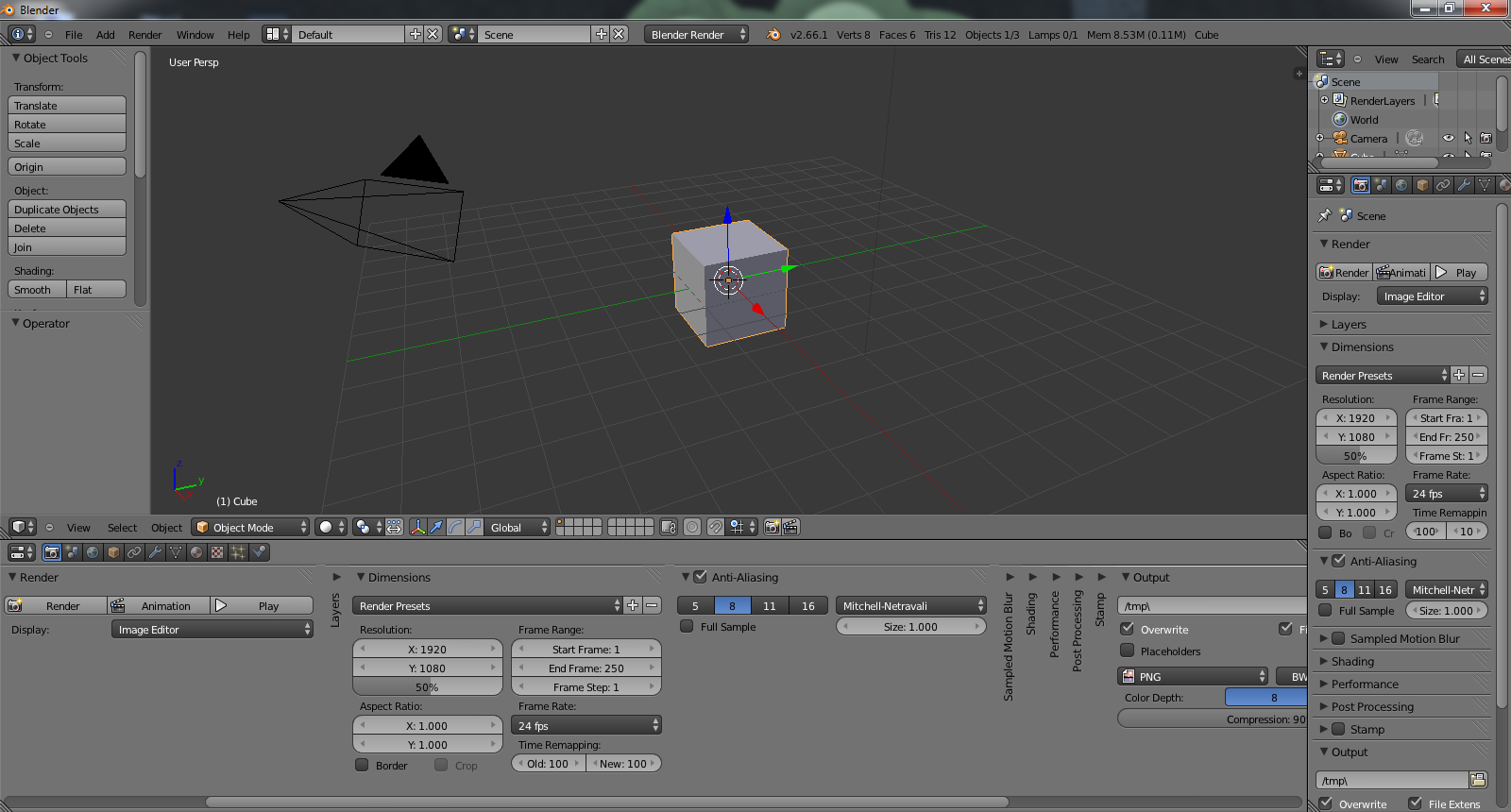The image size is (1511, 812).
Task: Open the Blender Render engine dropdown
Action: [697, 34]
